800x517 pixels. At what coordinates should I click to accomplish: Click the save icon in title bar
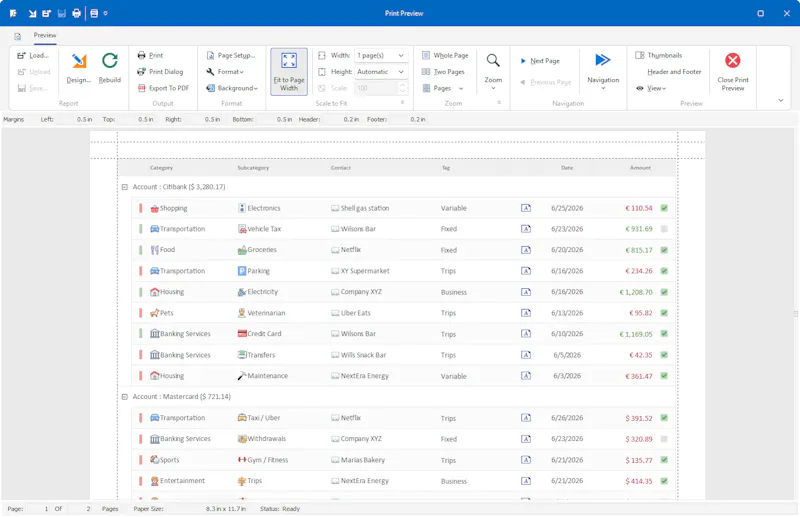[x=62, y=13]
